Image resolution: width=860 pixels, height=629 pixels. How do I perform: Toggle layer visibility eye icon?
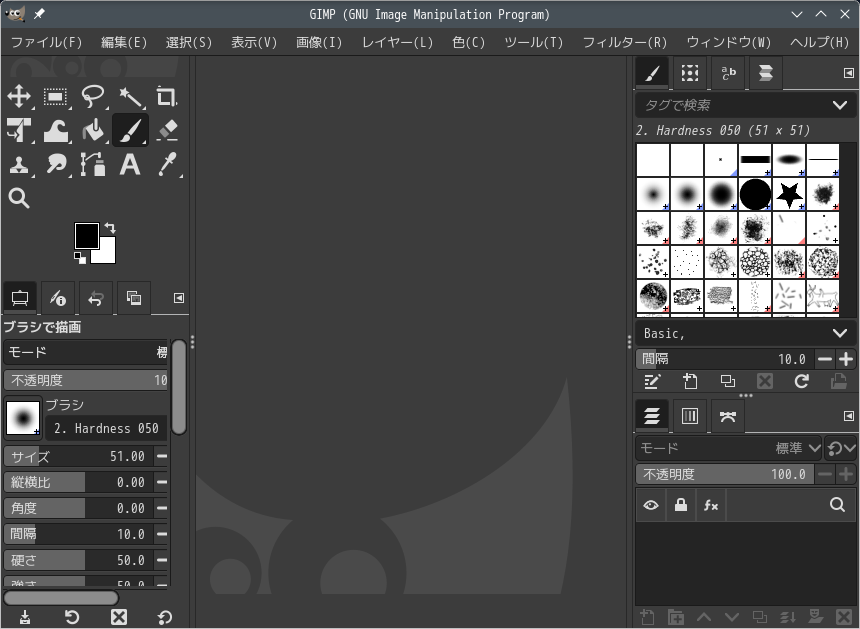pos(651,506)
